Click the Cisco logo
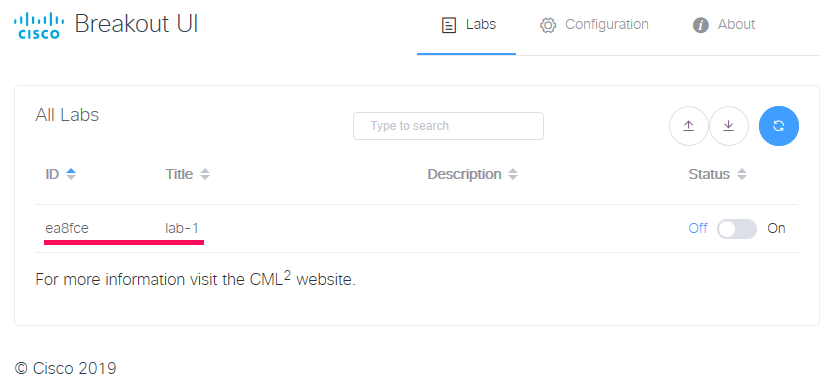This screenshot has width=832, height=387. click(39, 25)
